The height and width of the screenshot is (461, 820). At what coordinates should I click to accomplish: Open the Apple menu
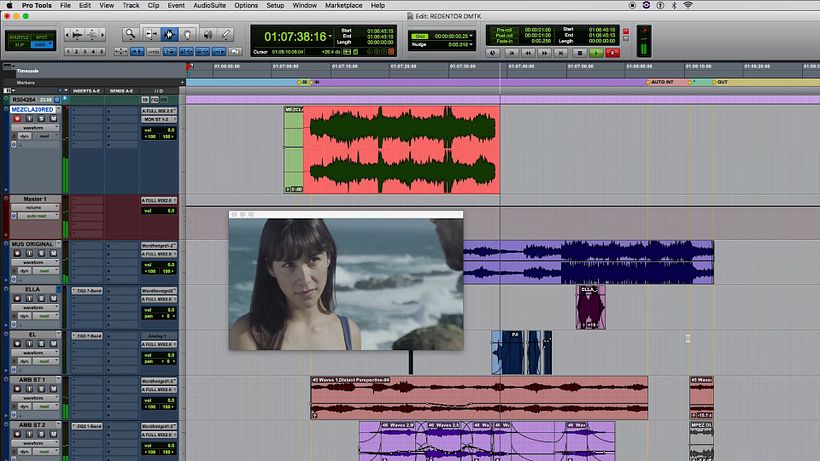pyautogui.click(x=9, y=5)
